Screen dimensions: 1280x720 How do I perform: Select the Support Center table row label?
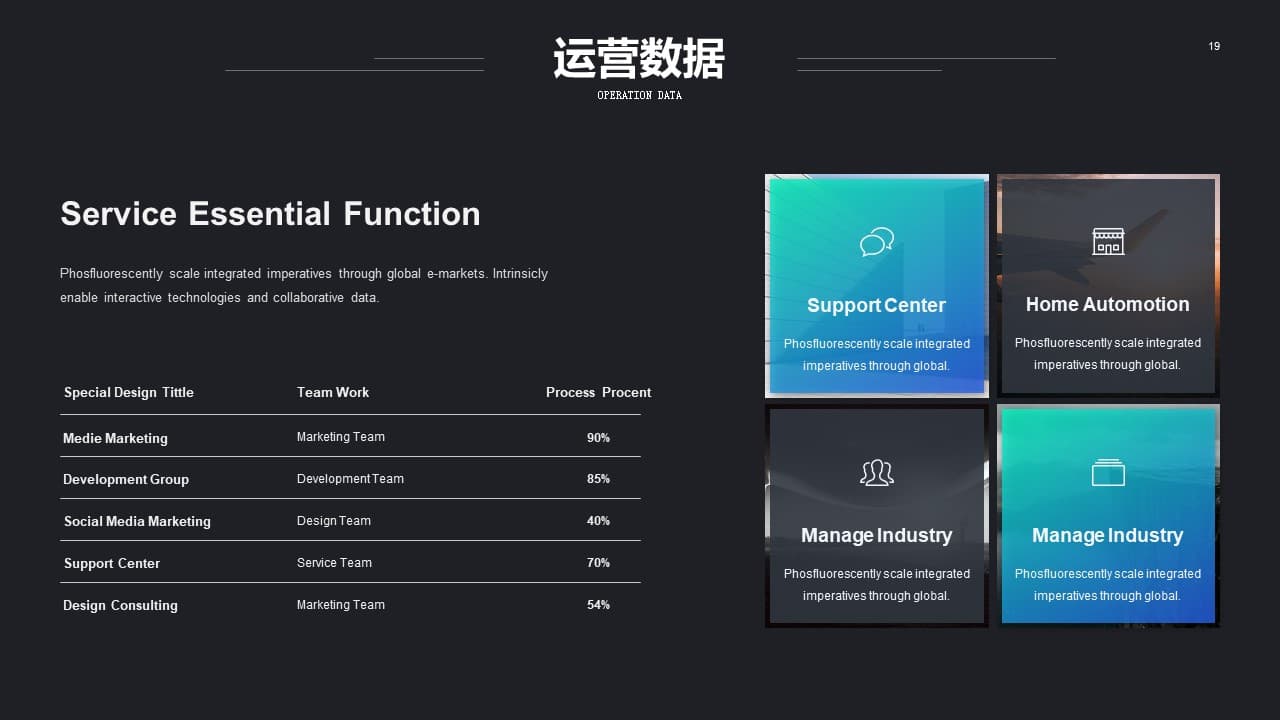112,563
